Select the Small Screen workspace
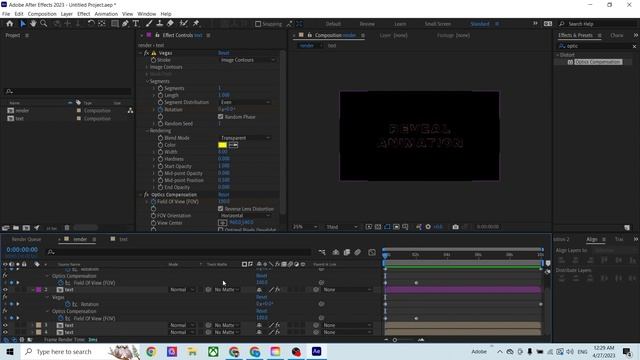The width and height of the screenshot is (640, 360). point(438,24)
